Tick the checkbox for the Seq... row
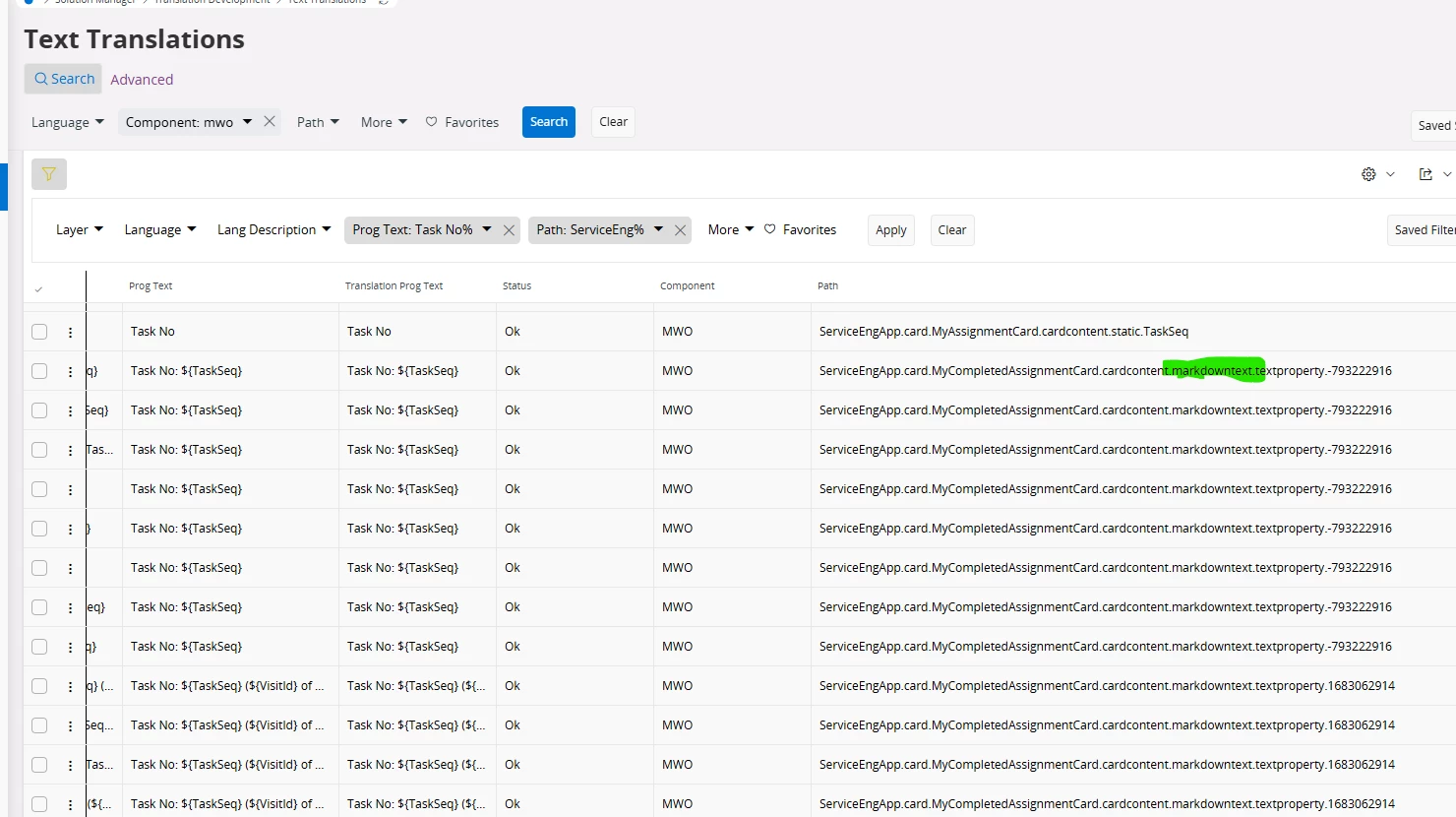1456x817 pixels. point(39,725)
